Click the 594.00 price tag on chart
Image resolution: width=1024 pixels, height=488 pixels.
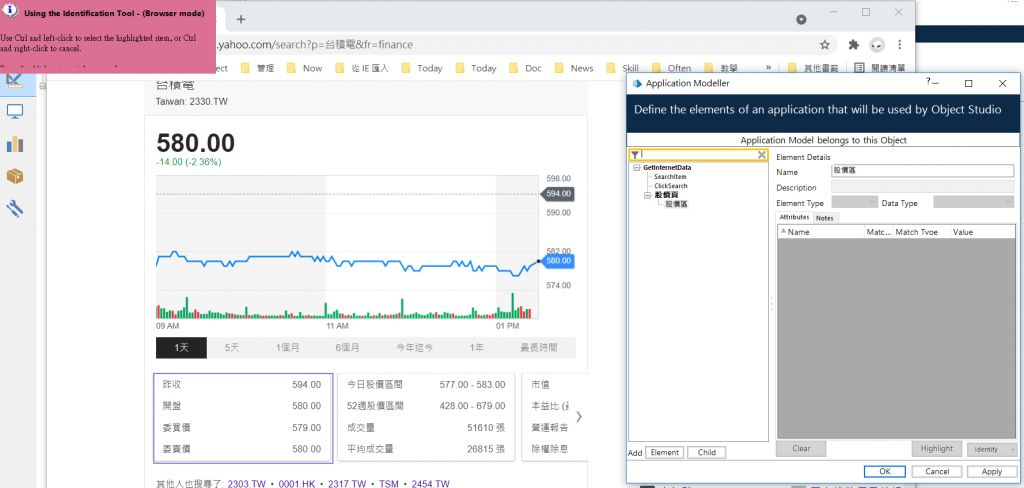tap(558, 194)
